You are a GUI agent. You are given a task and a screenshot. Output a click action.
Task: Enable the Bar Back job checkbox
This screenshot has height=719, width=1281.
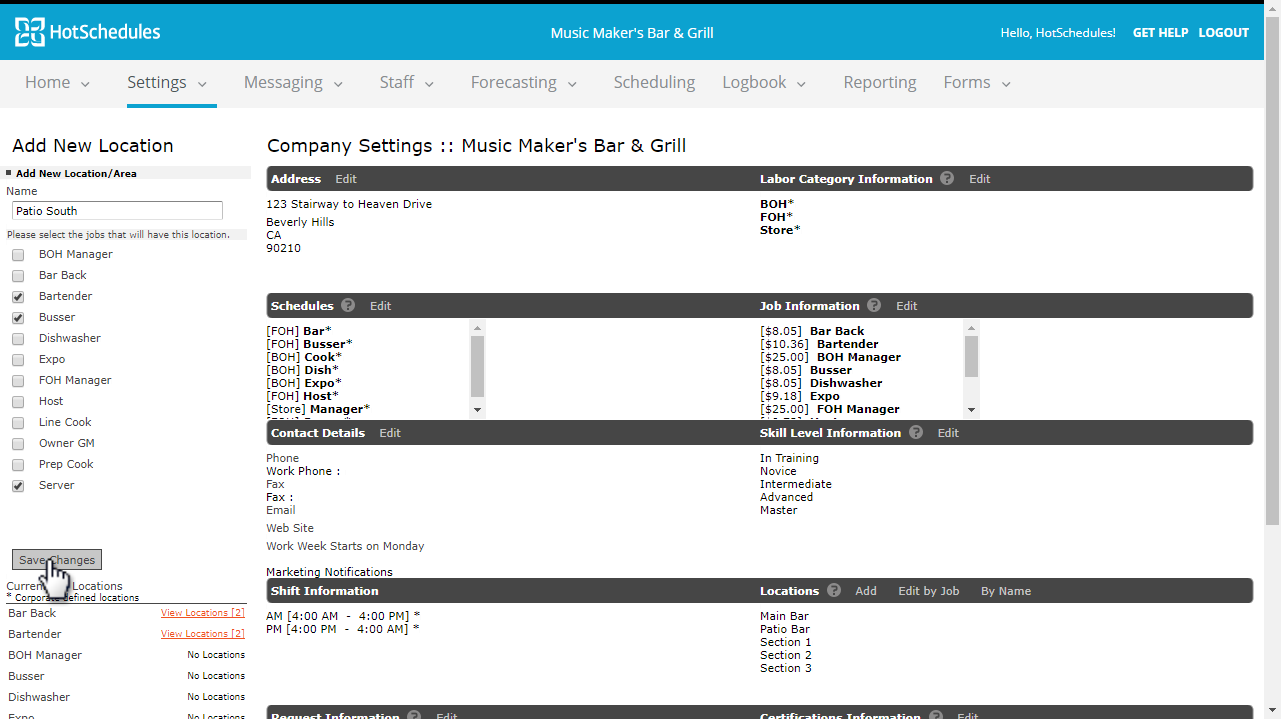pos(18,276)
